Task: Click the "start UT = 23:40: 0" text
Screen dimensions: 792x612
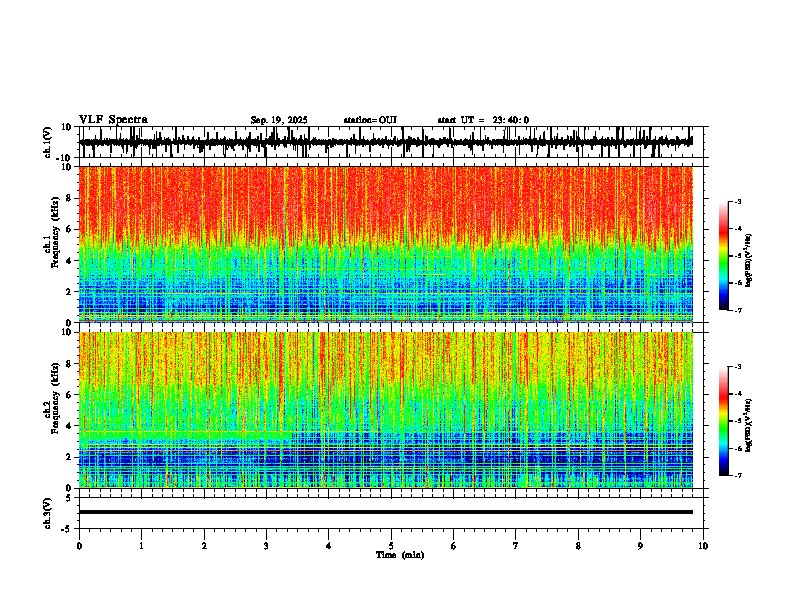Action: (x=483, y=120)
